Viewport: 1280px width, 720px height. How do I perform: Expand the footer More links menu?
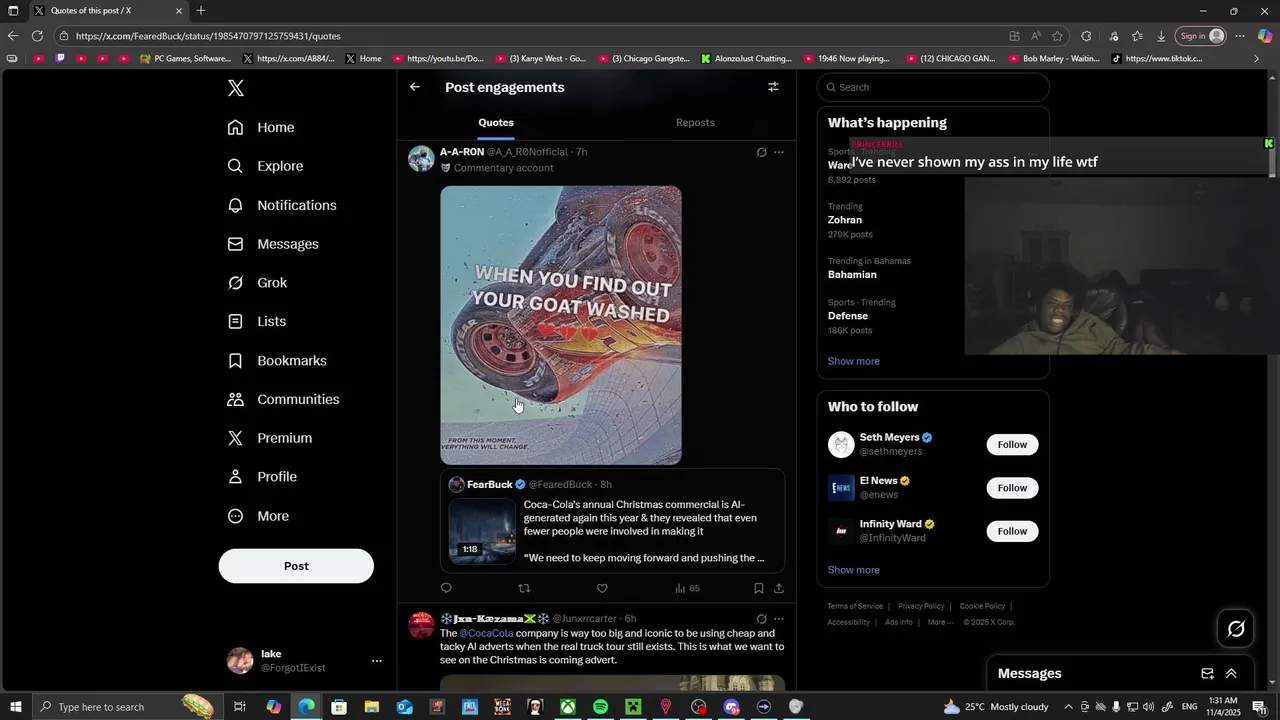(x=940, y=622)
